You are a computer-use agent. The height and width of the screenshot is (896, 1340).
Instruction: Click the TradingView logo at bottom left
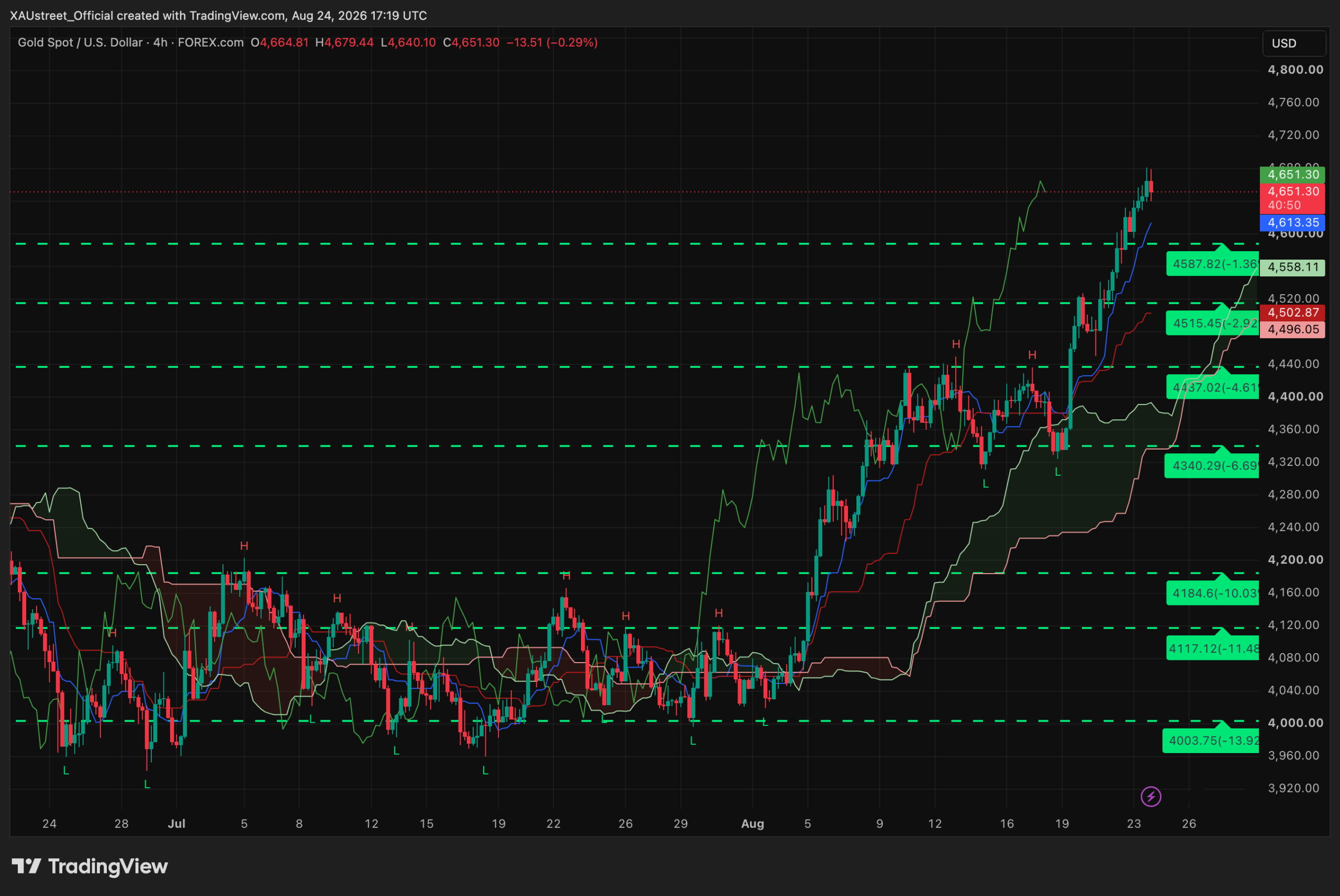point(90,866)
